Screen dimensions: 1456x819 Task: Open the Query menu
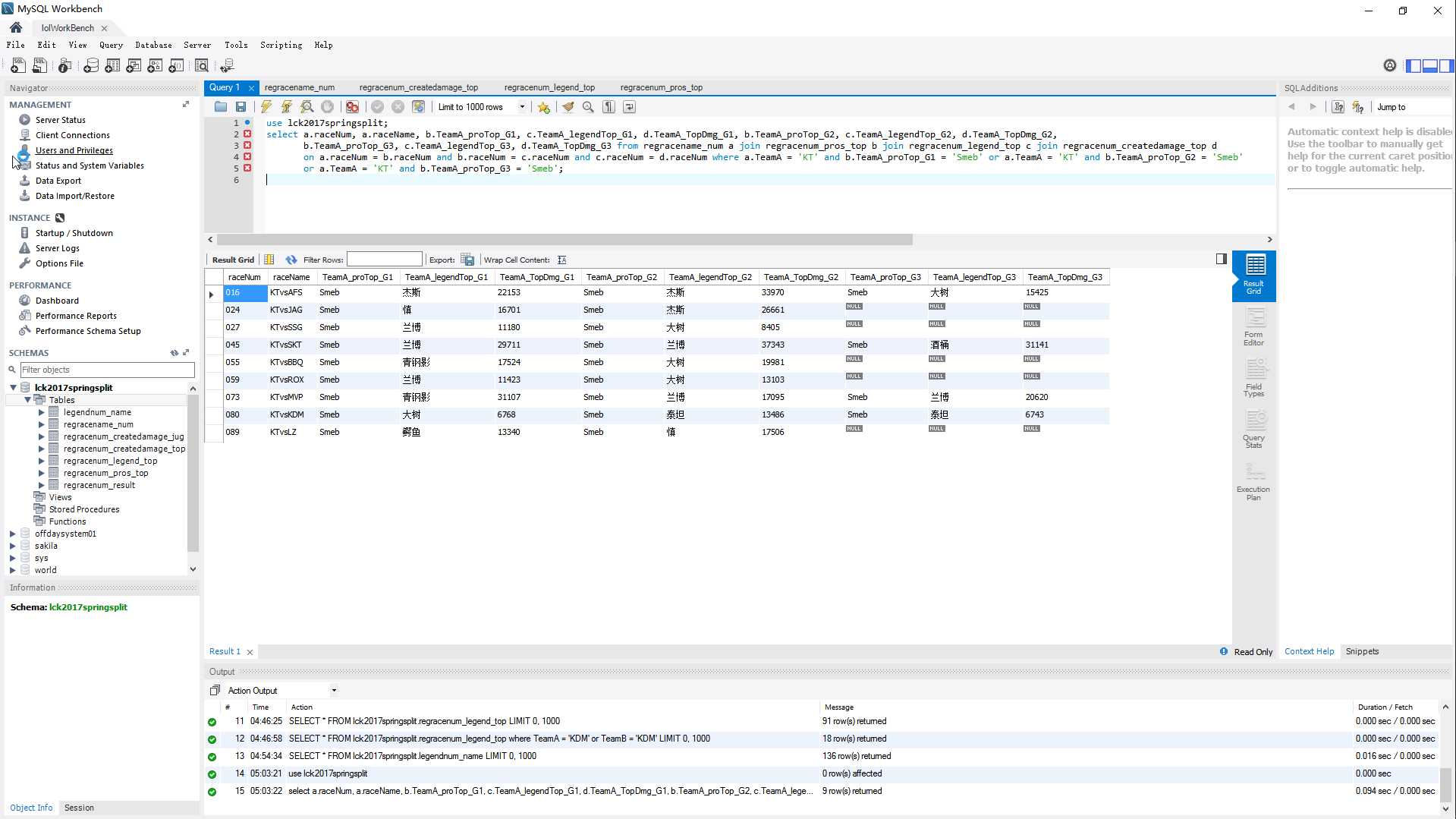[x=111, y=45]
